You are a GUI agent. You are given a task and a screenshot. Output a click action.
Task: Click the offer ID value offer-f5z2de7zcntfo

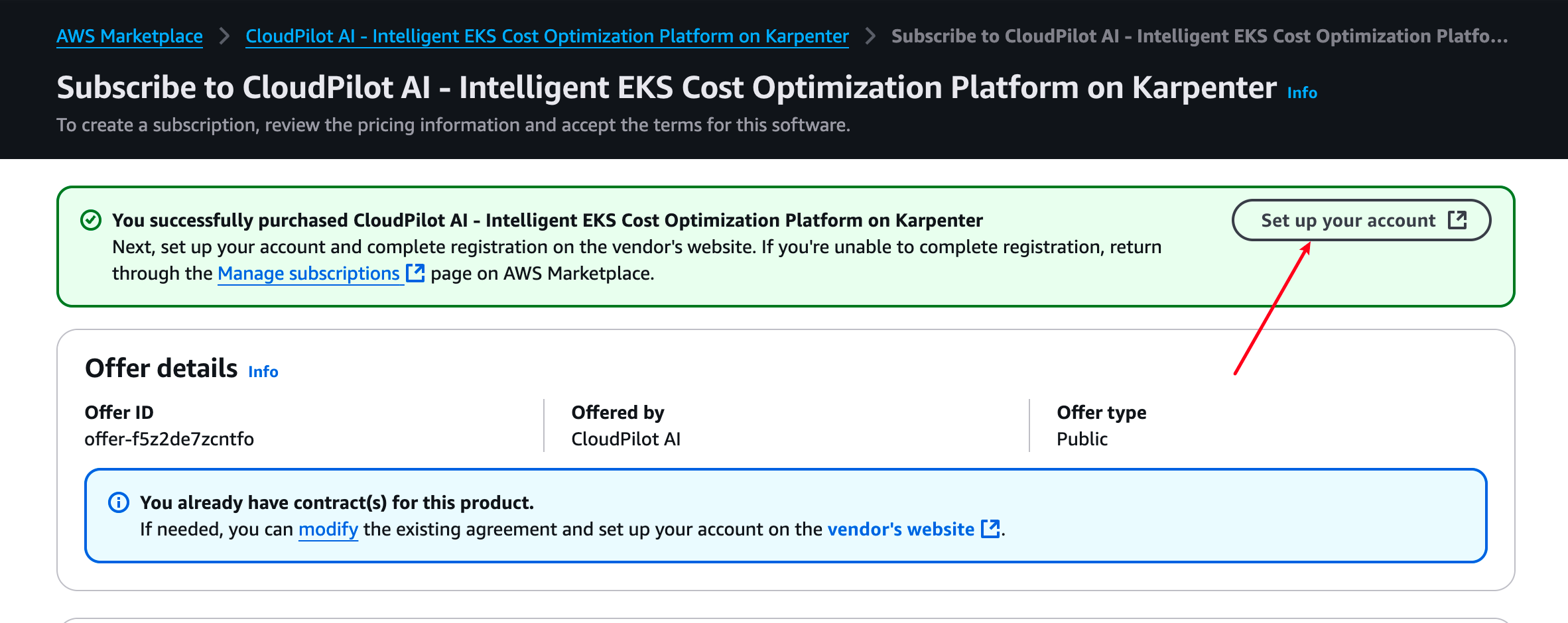169,439
